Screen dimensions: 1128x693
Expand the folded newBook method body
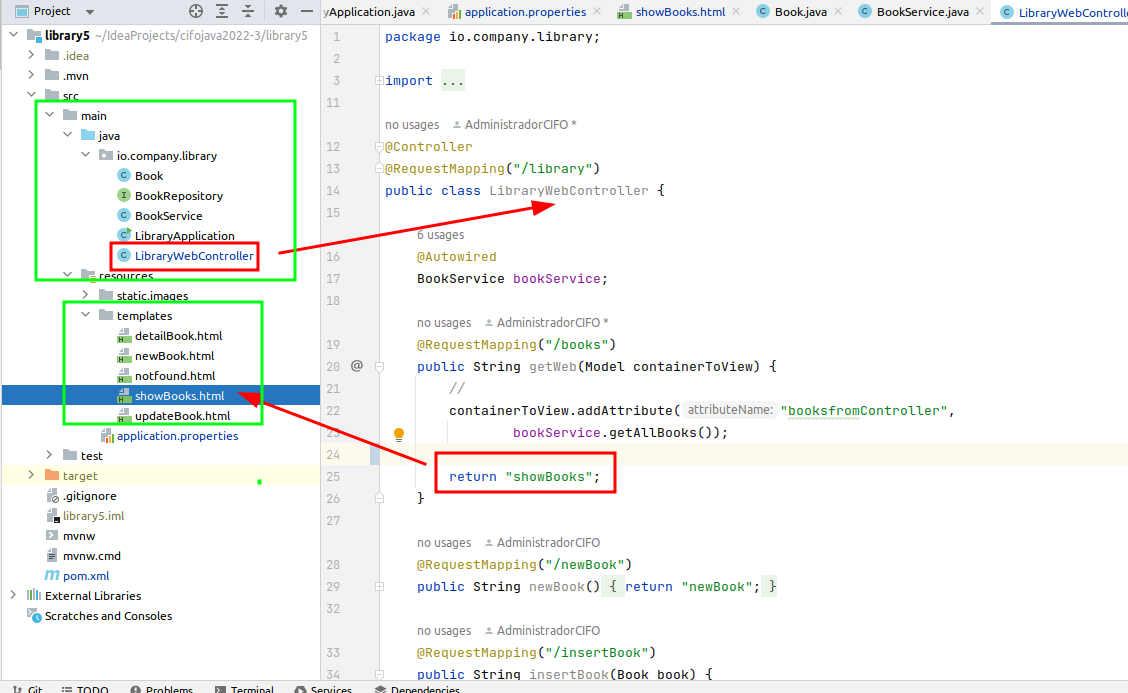coord(379,586)
